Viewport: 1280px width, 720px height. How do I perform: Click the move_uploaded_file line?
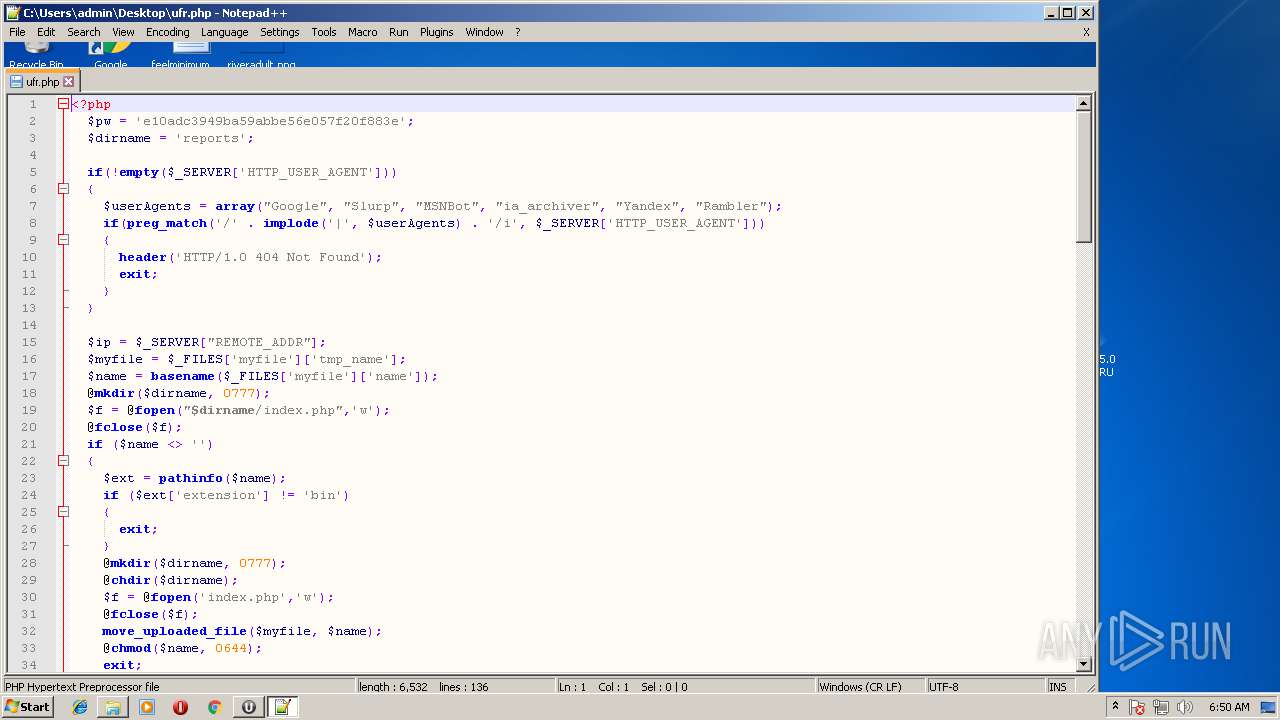tap(242, 631)
